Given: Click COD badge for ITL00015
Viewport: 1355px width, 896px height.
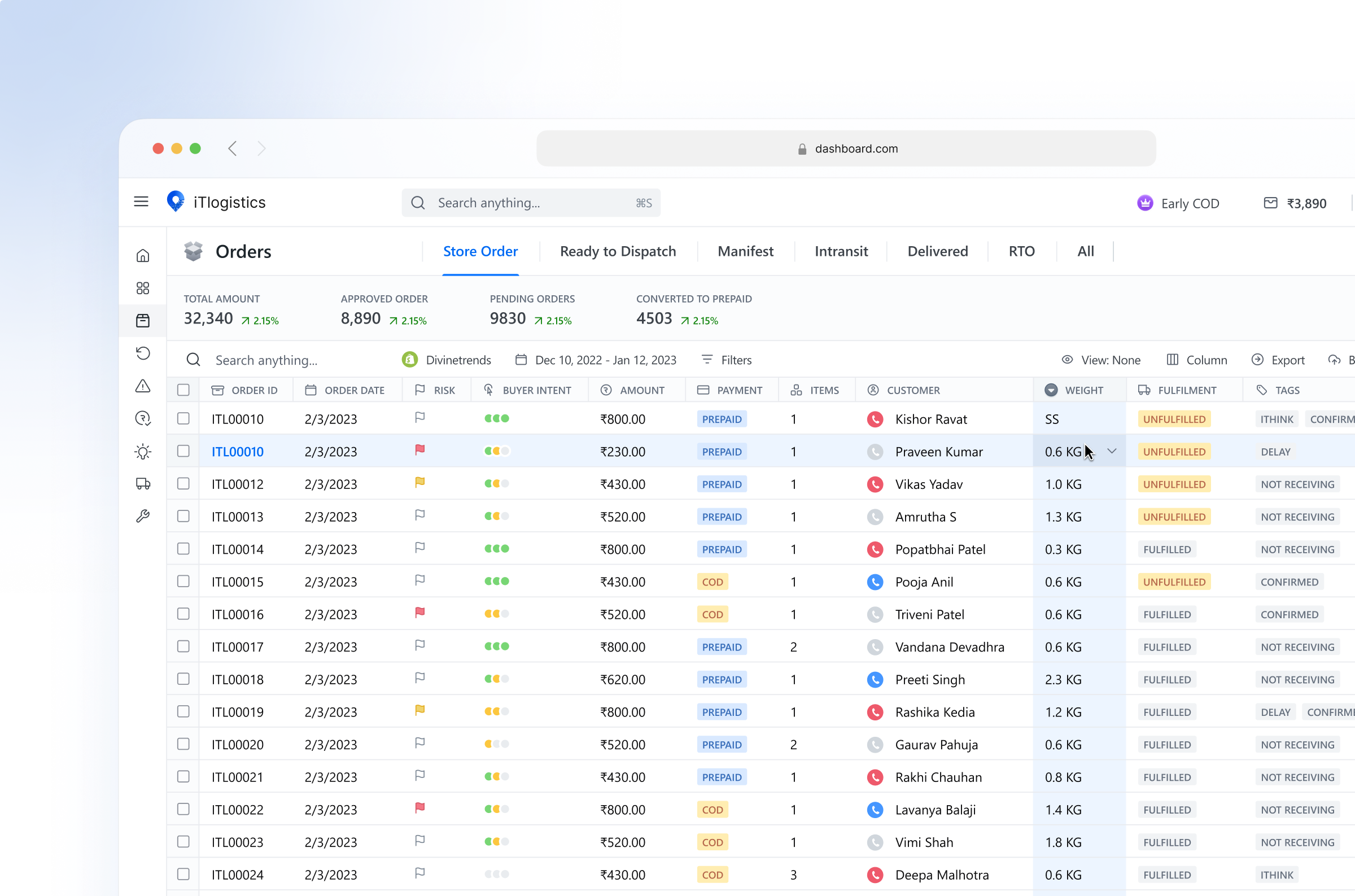Looking at the screenshot, I should [713, 582].
